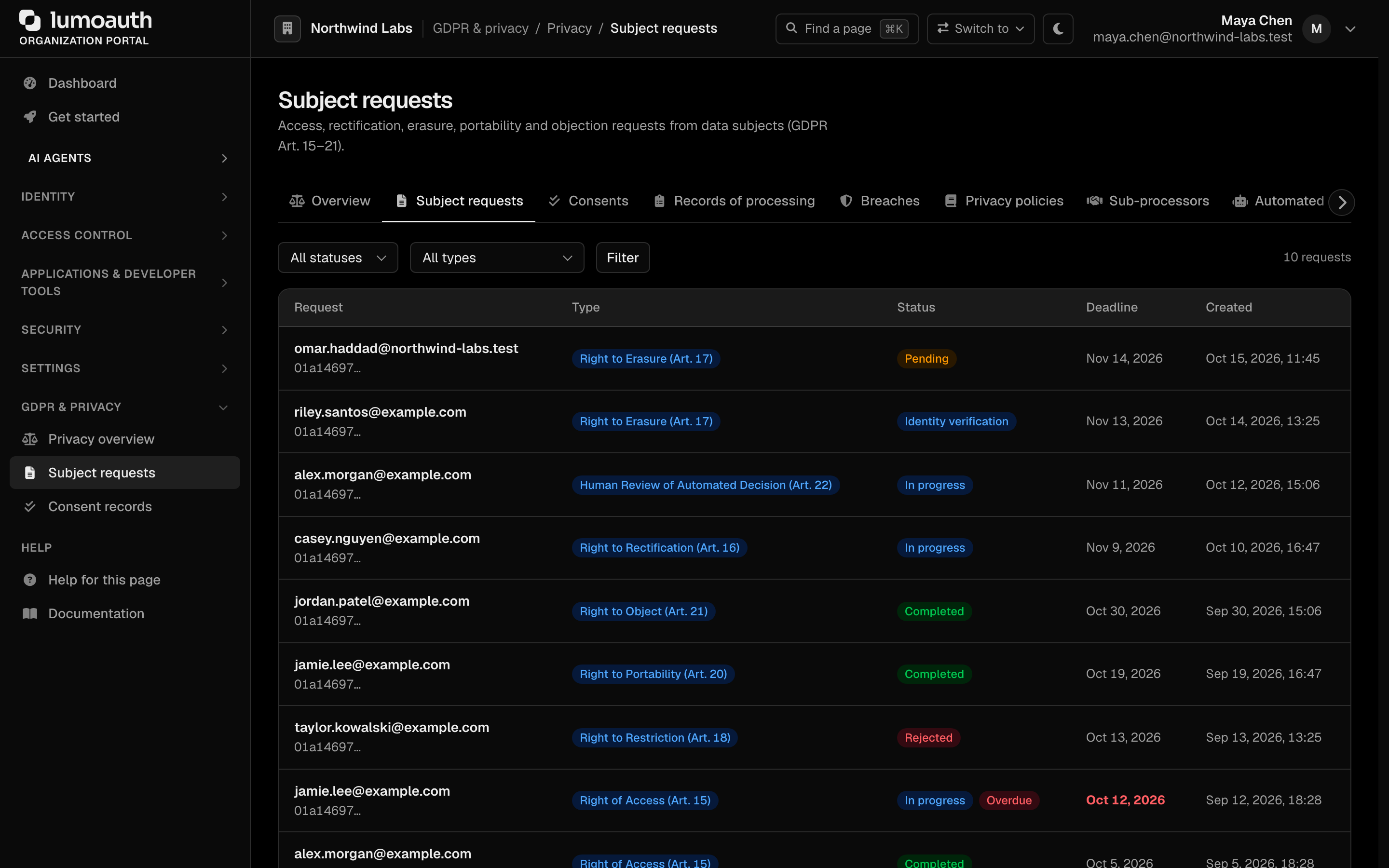Click the Privacy policies document icon
1389x868 pixels.
(x=951, y=201)
